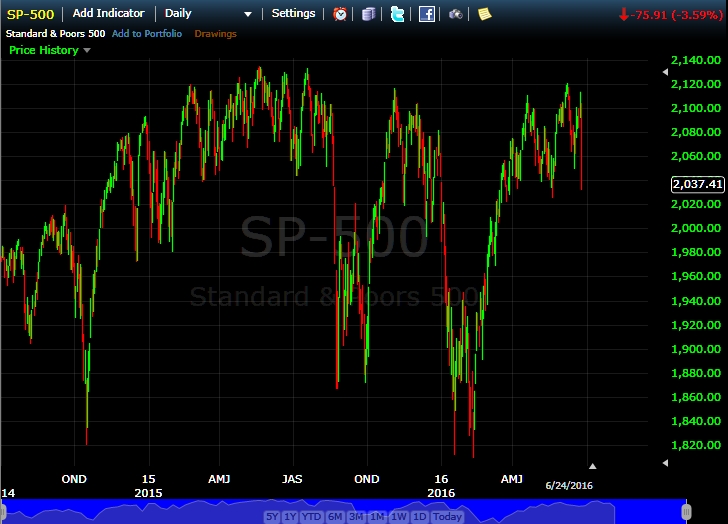Screen dimensions: 728x524
Task: Click the Drawings link
Action: coord(216,34)
